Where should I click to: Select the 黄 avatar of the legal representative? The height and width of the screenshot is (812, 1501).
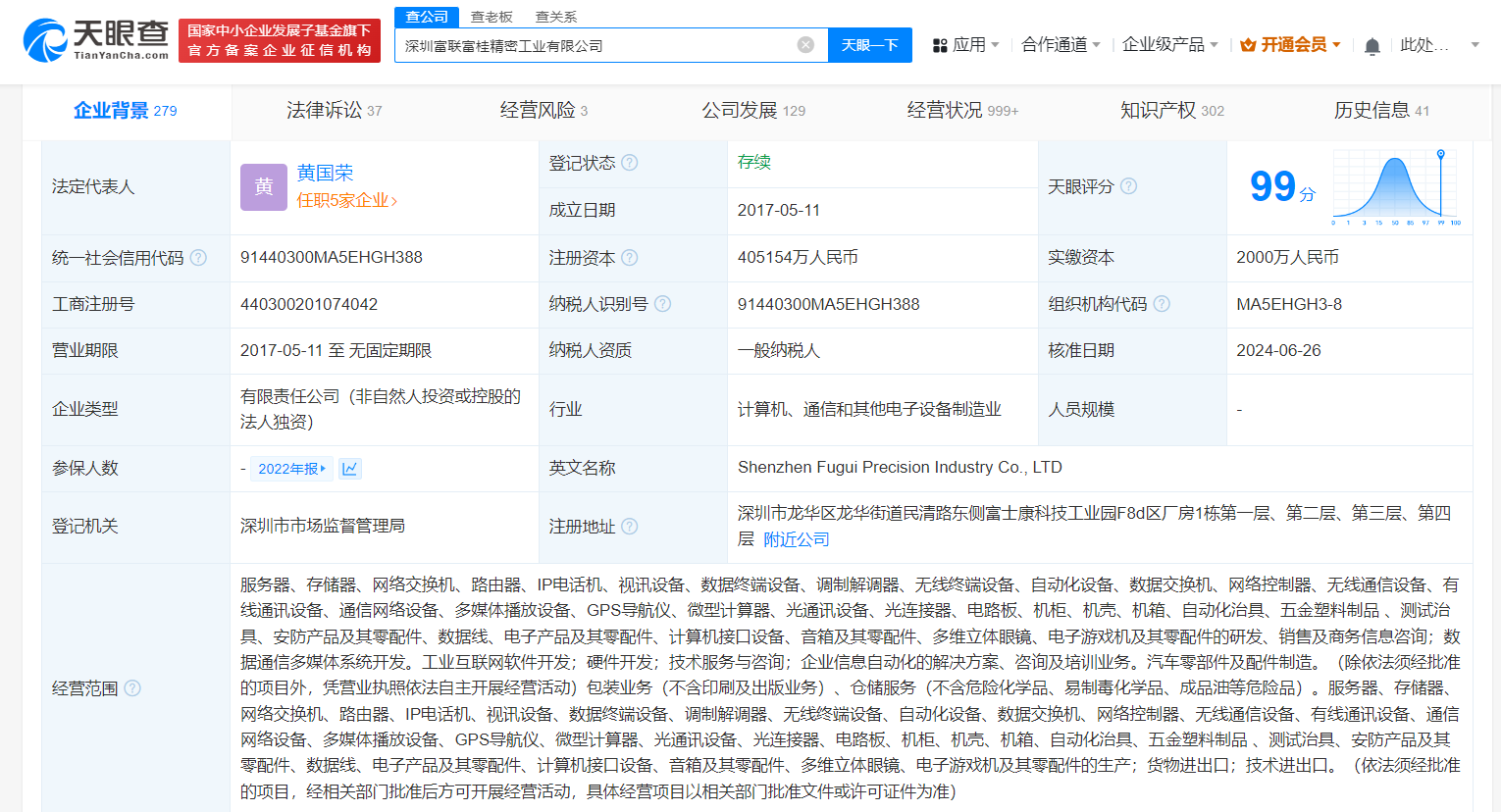point(263,186)
